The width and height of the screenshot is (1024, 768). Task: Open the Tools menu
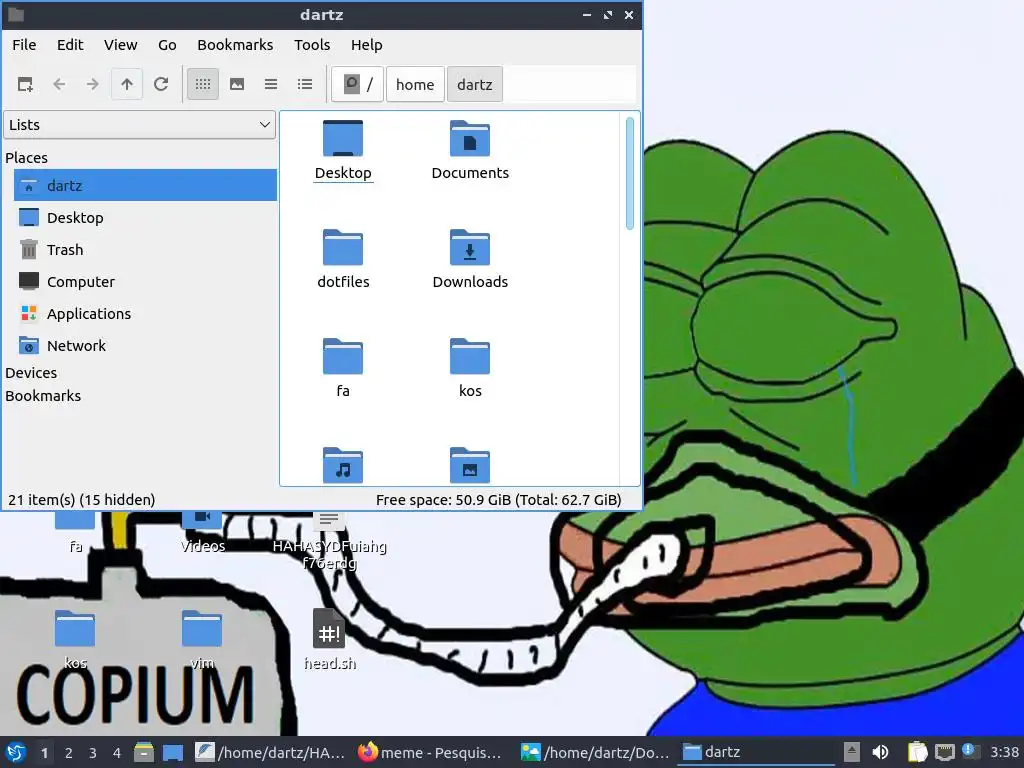312,45
